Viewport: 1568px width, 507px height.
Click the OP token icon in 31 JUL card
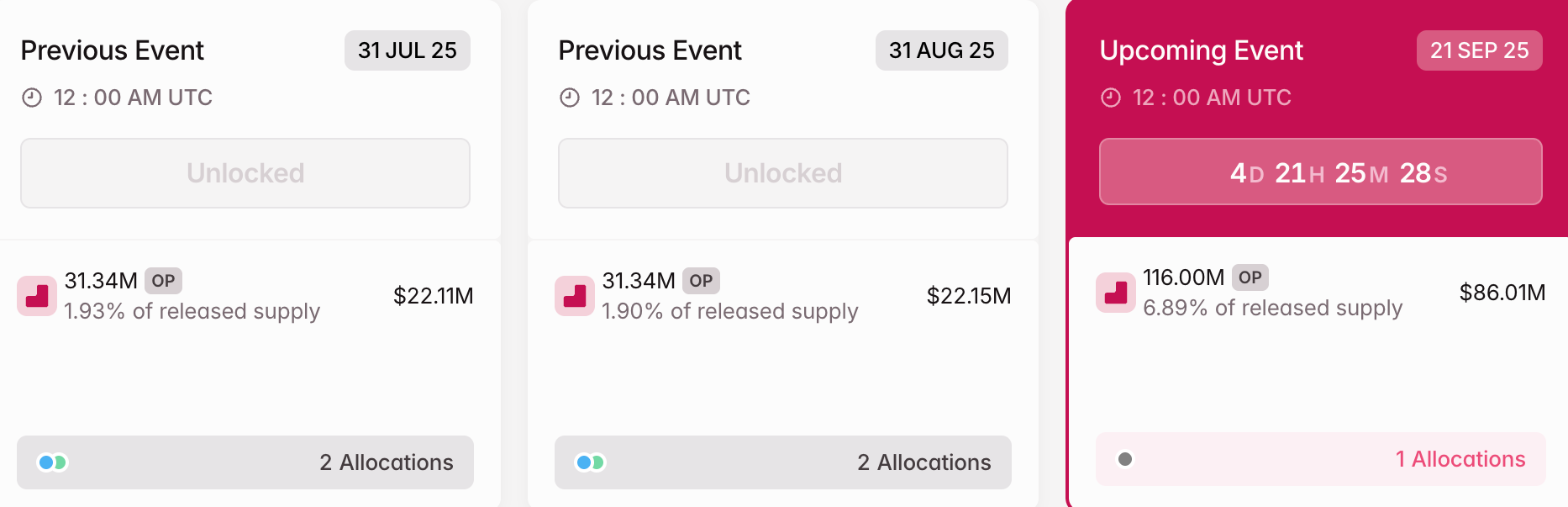tap(37, 296)
